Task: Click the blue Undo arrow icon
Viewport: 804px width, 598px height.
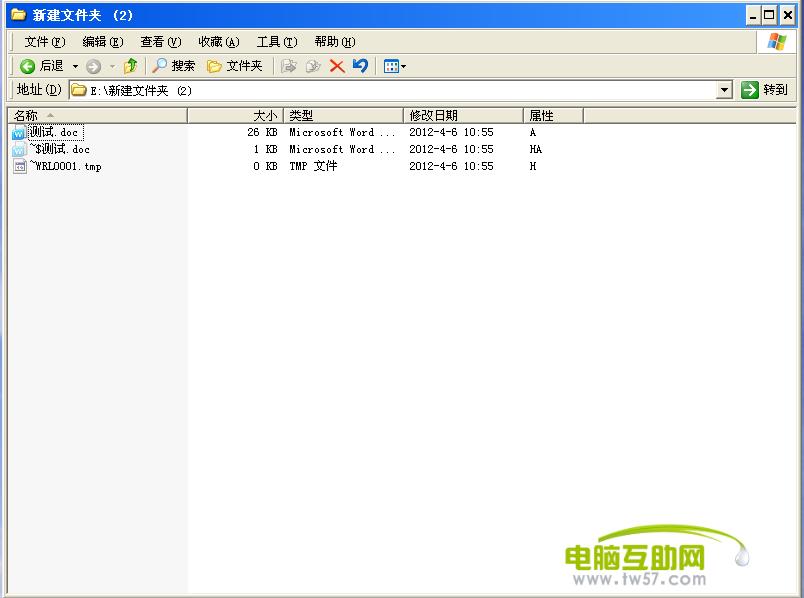Action: 360,66
